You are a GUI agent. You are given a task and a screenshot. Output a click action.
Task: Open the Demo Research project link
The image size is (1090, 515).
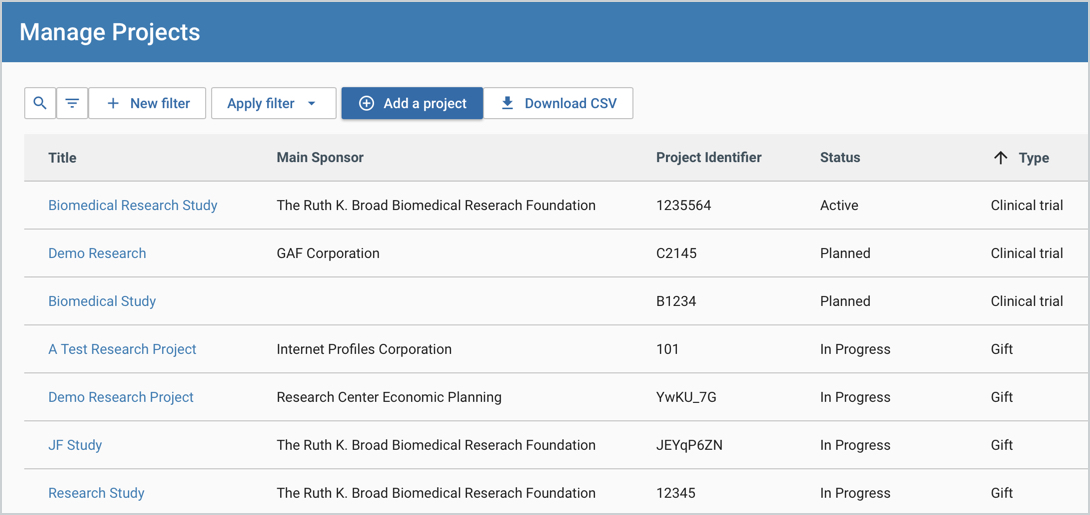click(97, 253)
